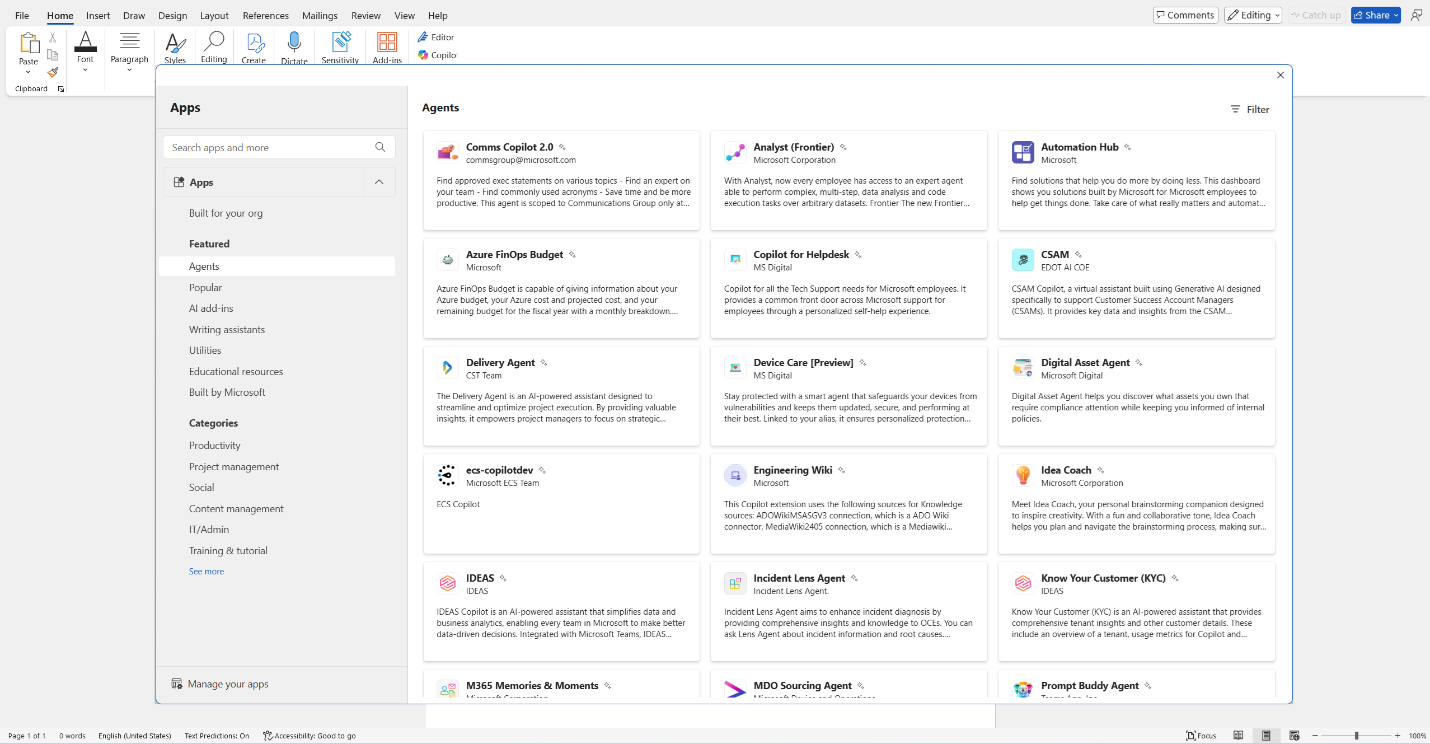Expand the Paragraph dropdown
Viewport: 1430px width, 744px height.
[x=129, y=70]
